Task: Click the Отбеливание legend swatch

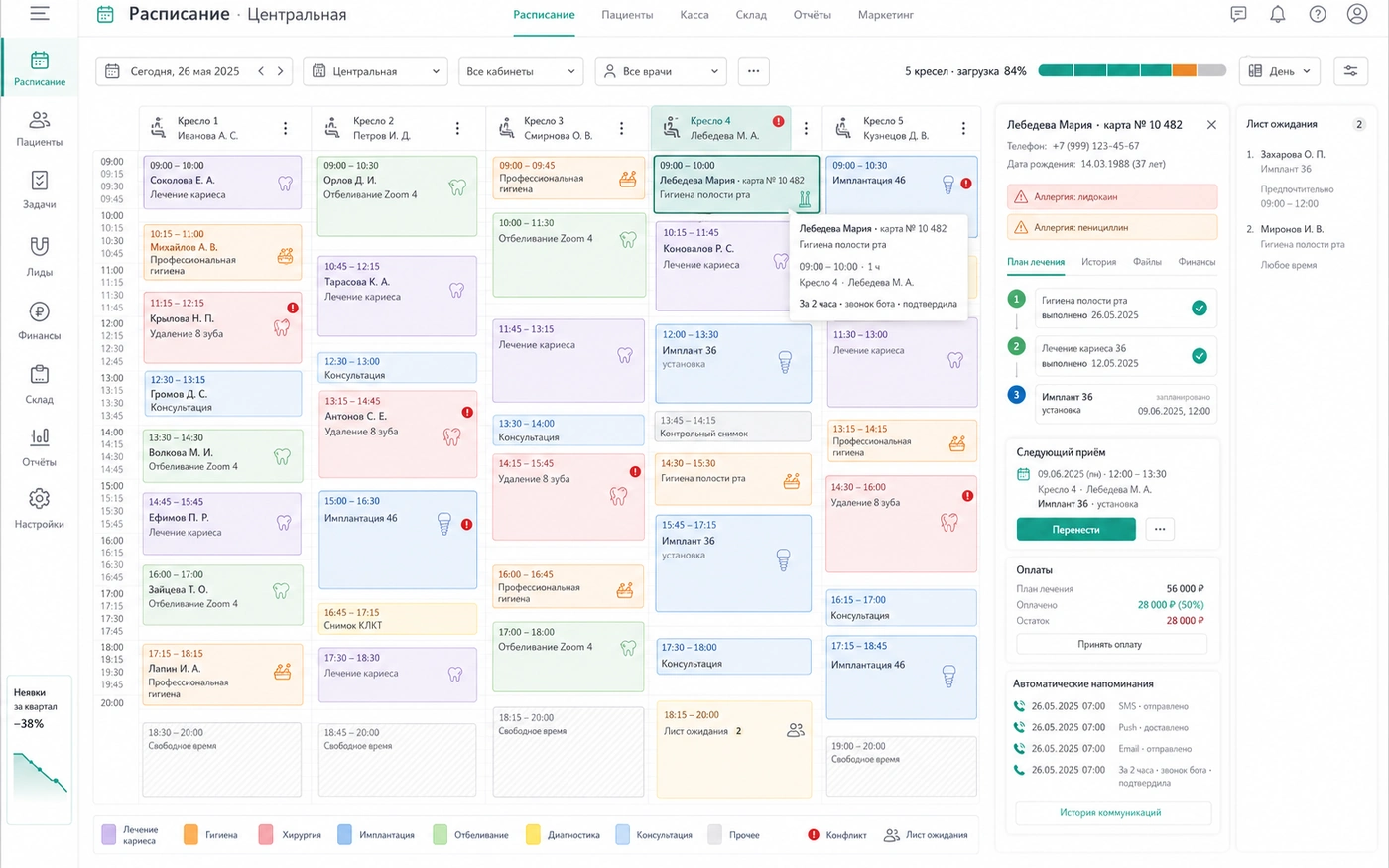Action: click(440, 834)
